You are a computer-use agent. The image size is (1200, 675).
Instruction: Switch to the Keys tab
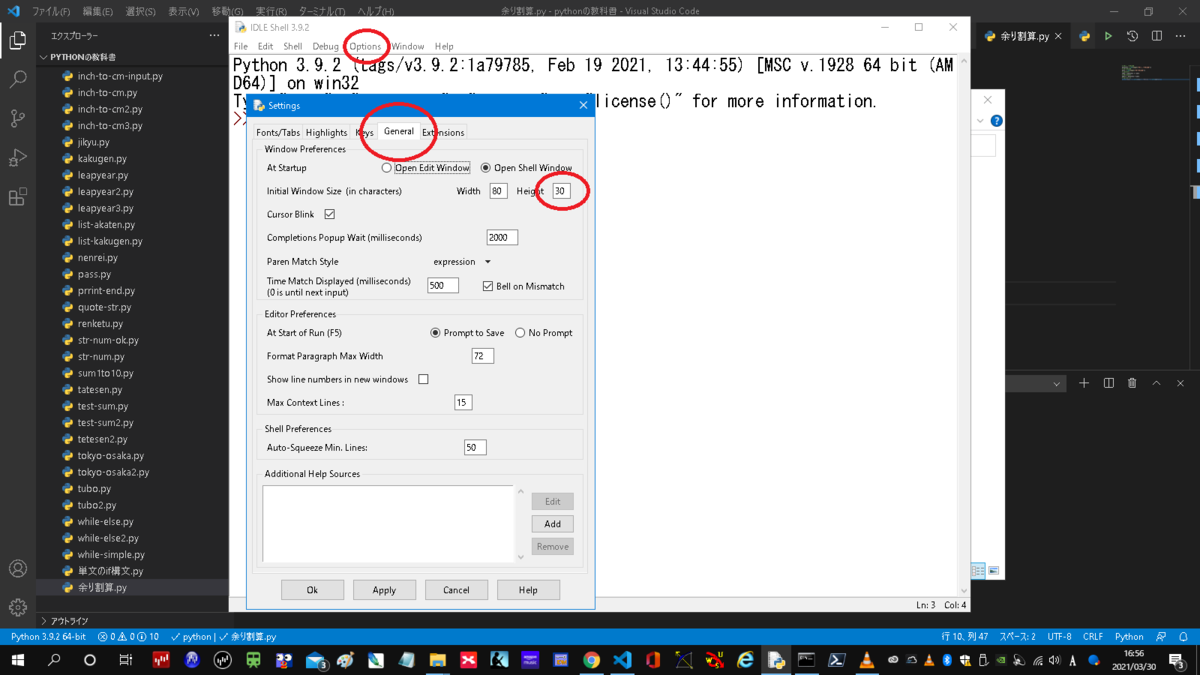coord(365,132)
